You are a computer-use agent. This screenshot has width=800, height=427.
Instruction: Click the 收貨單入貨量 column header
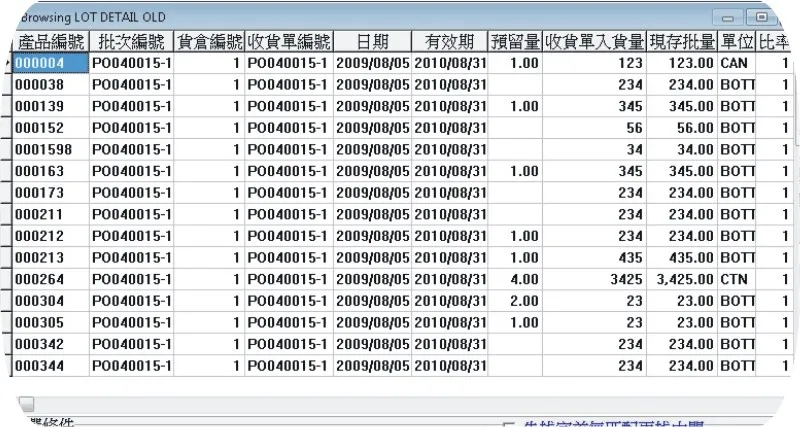click(594, 42)
